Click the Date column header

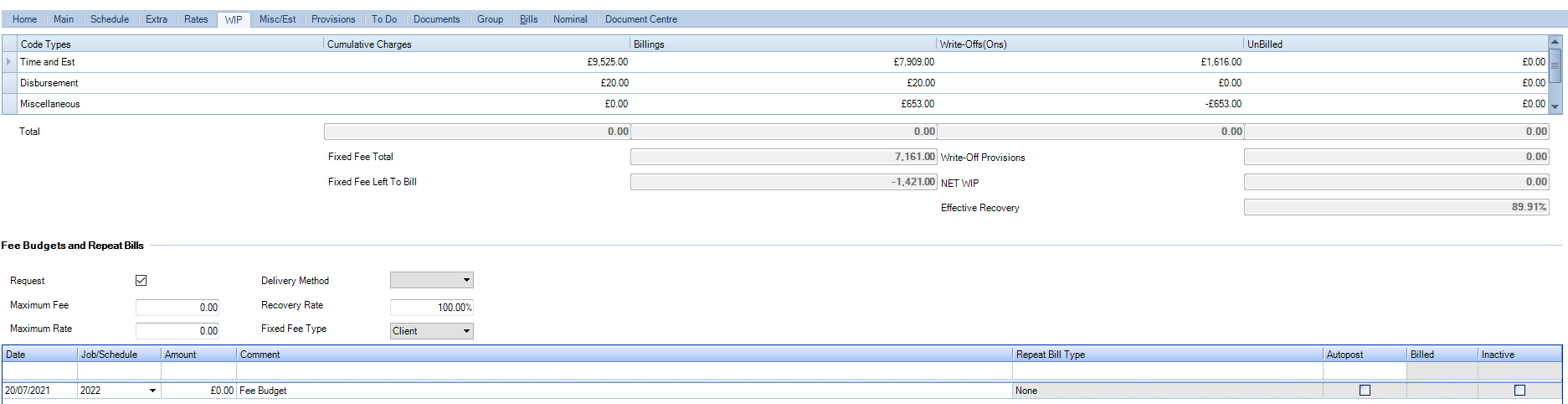pyautogui.click(x=40, y=355)
